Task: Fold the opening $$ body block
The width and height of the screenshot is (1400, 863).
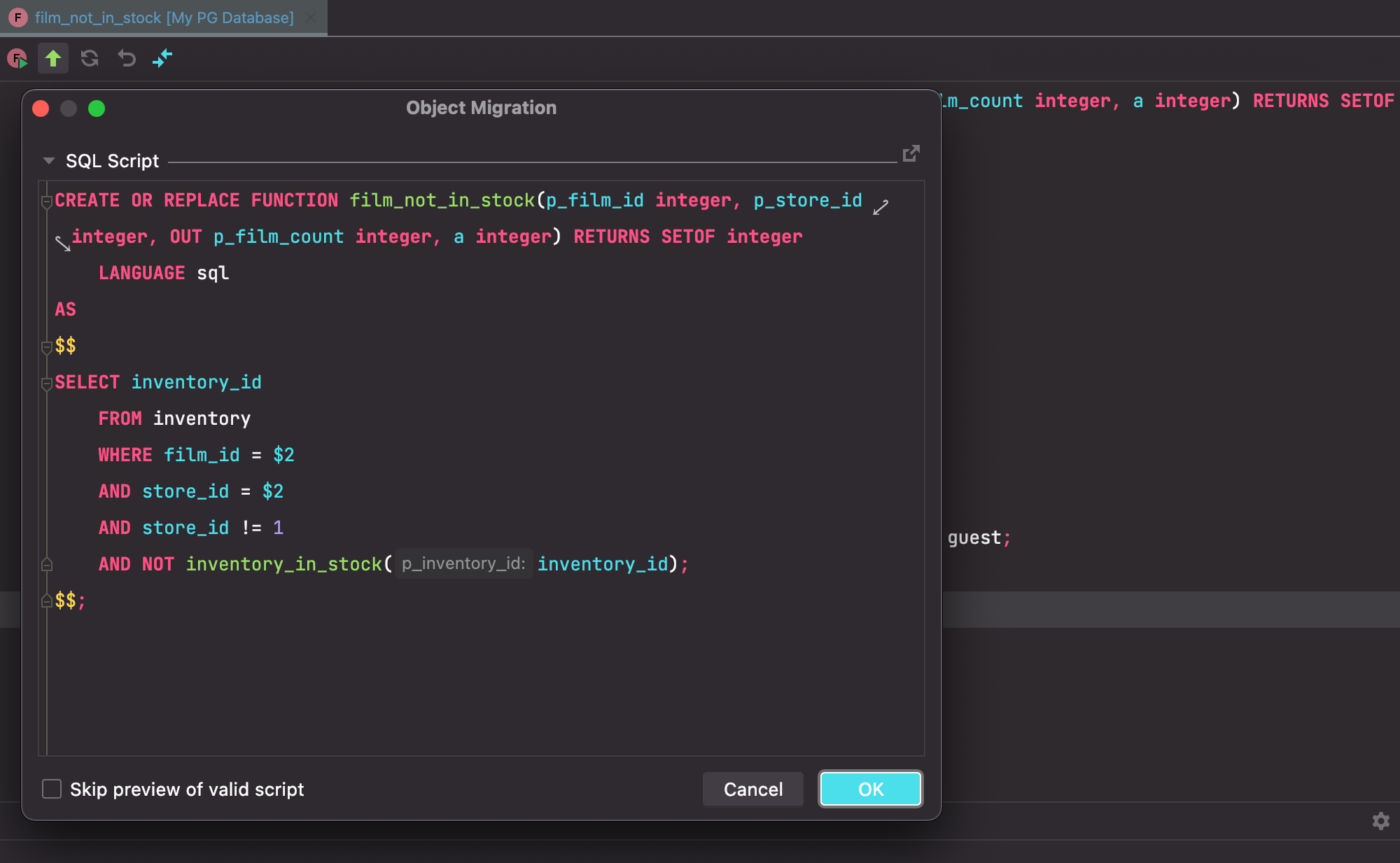Action: pyautogui.click(x=47, y=346)
